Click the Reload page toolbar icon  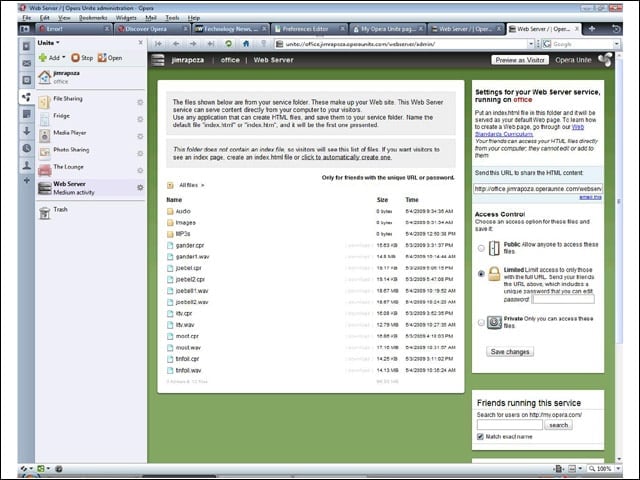[229, 44]
